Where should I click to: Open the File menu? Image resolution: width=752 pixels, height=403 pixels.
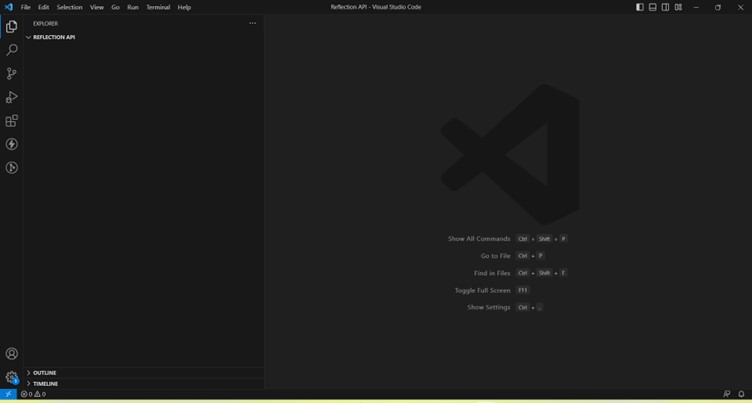(25, 7)
